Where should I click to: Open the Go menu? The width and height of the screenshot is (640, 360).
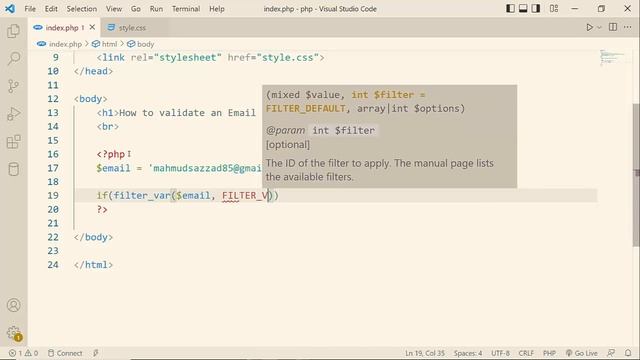tap(136, 9)
